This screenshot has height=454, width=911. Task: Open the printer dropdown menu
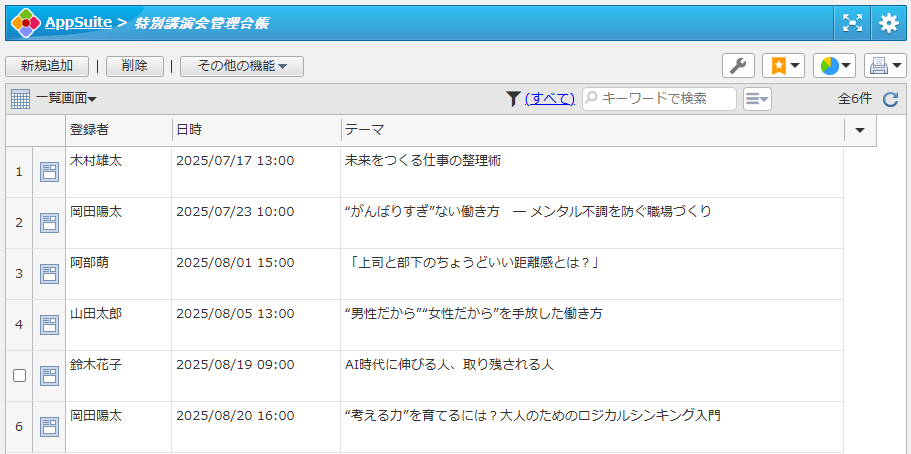pos(885,66)
